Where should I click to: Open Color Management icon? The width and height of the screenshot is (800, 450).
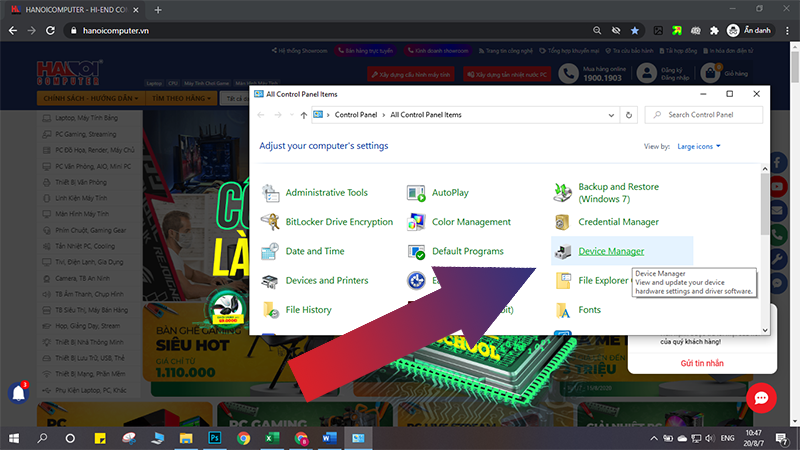click(x=416, y=222)
